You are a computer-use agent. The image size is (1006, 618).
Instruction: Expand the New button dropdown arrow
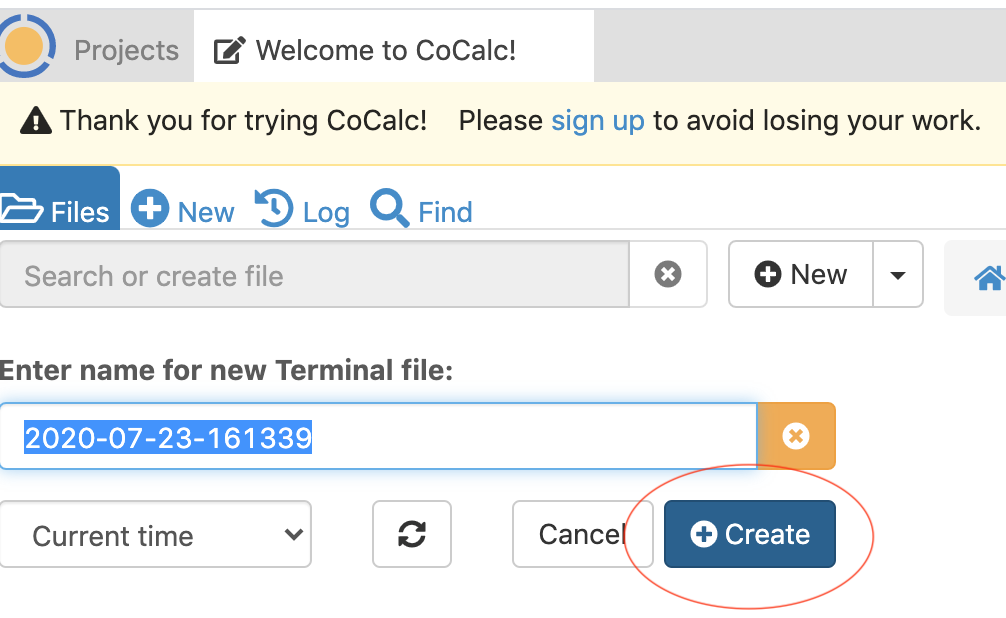(x=898, y=275)
